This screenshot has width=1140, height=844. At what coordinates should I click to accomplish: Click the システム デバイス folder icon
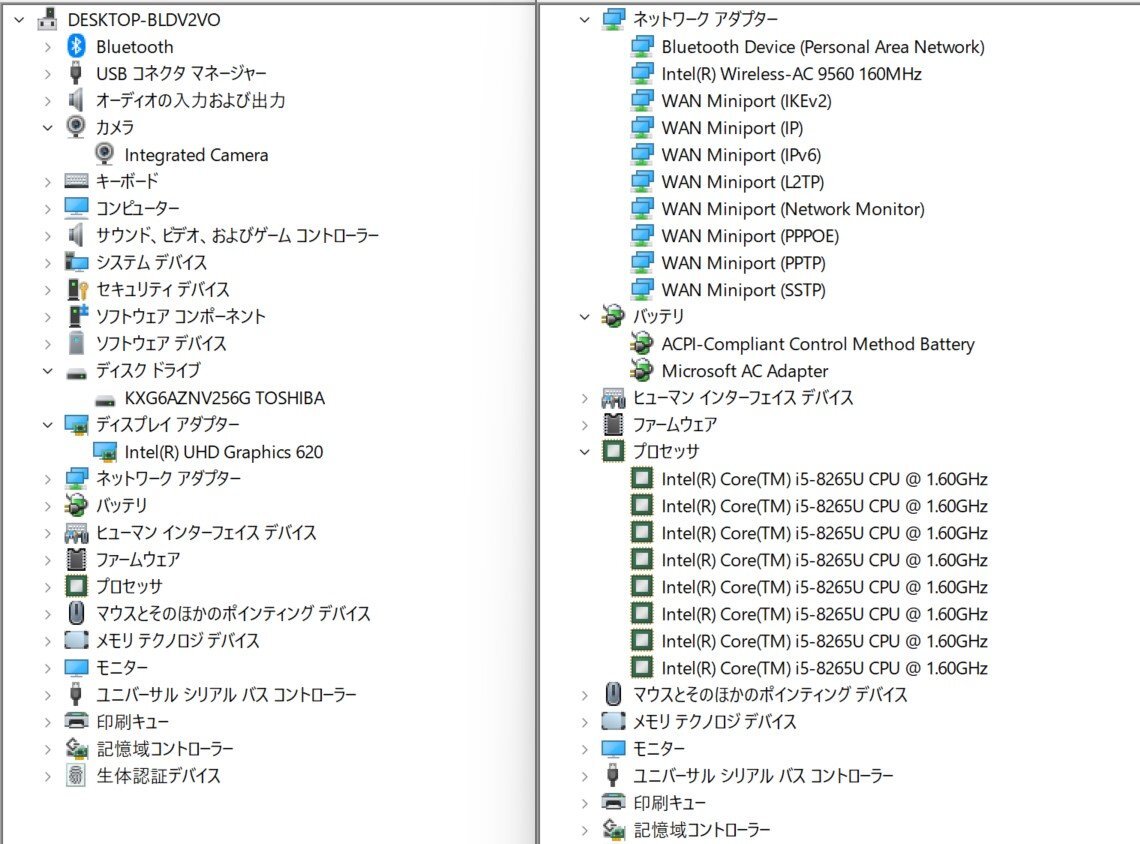[76, 262]
